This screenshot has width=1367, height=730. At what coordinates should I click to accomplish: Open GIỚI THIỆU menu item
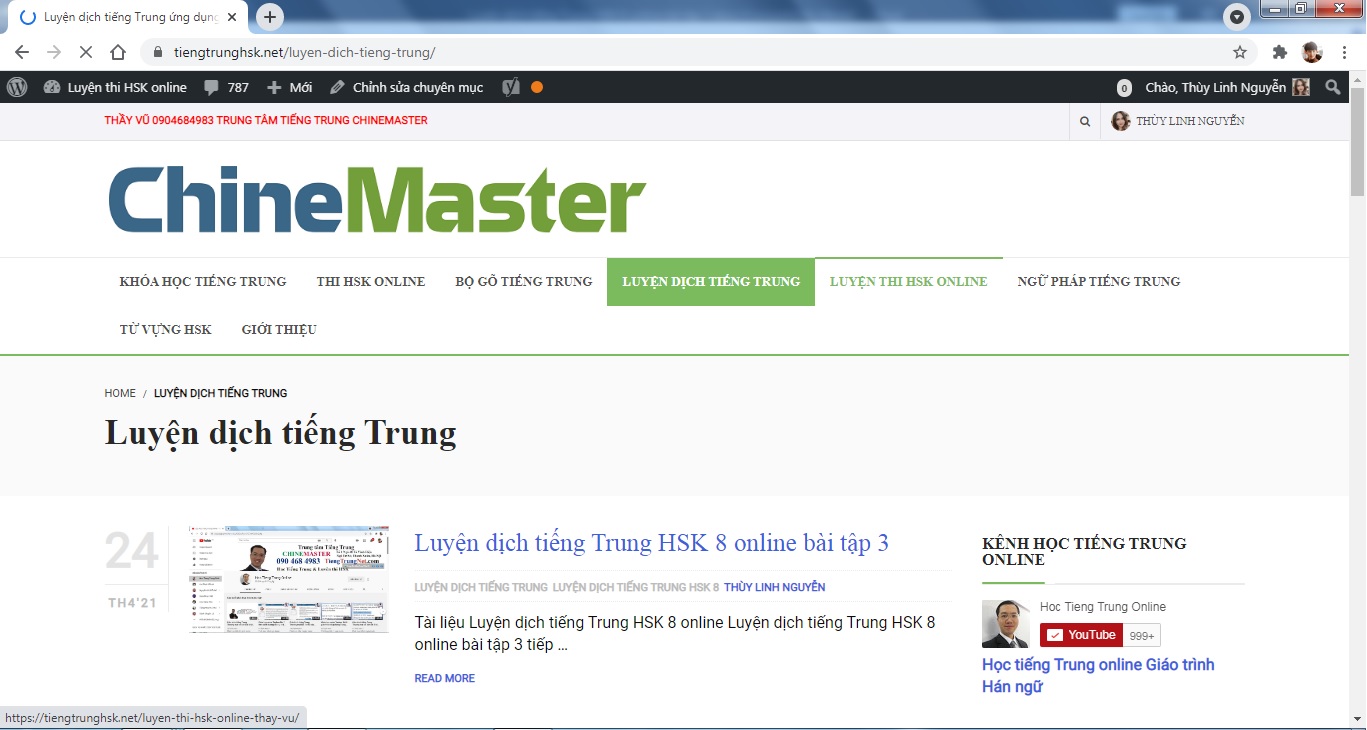click(x=279, y=329)
